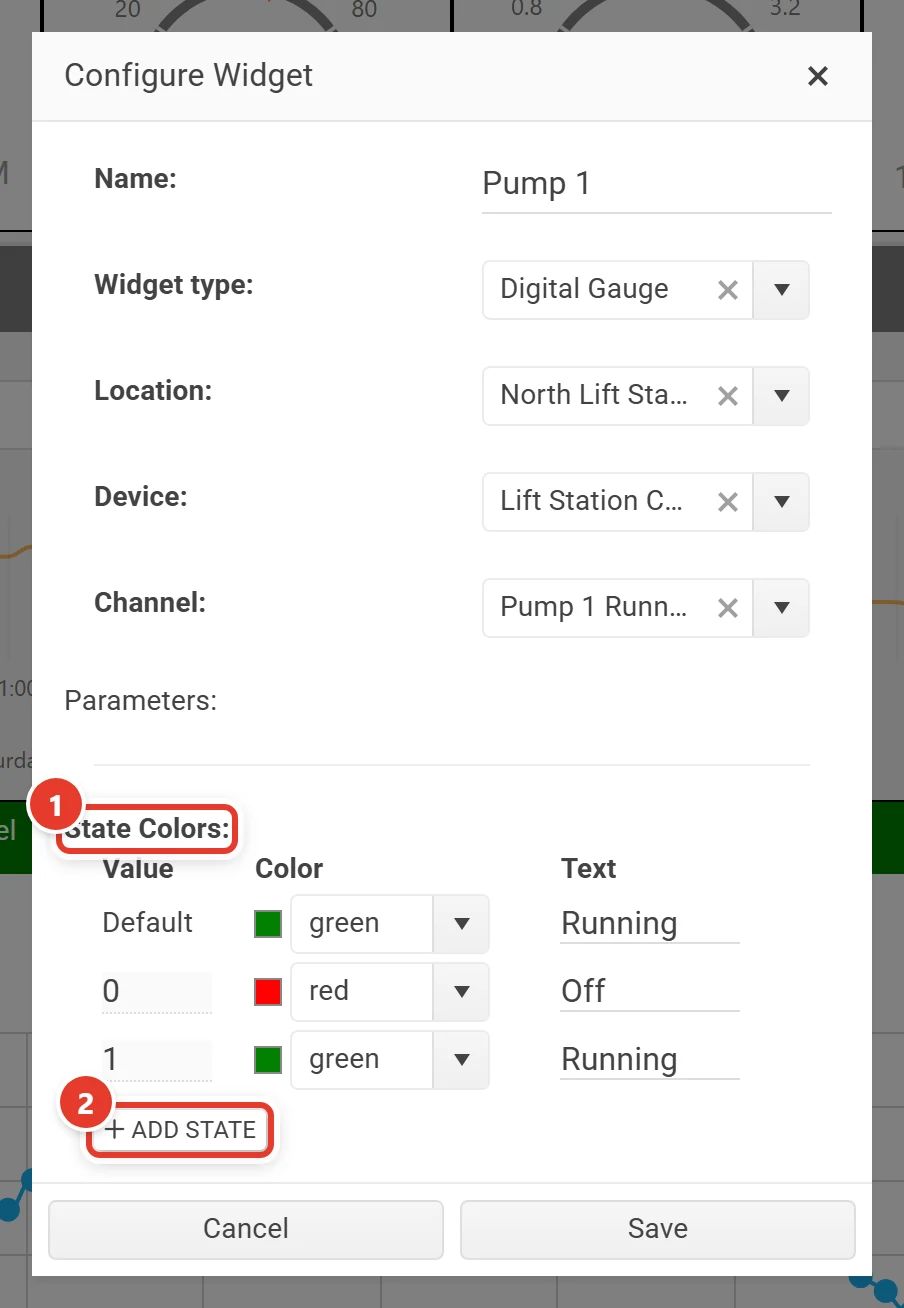Click the Device label
The width and height of the screenshot is (904, 1308).
pos(141,496)
